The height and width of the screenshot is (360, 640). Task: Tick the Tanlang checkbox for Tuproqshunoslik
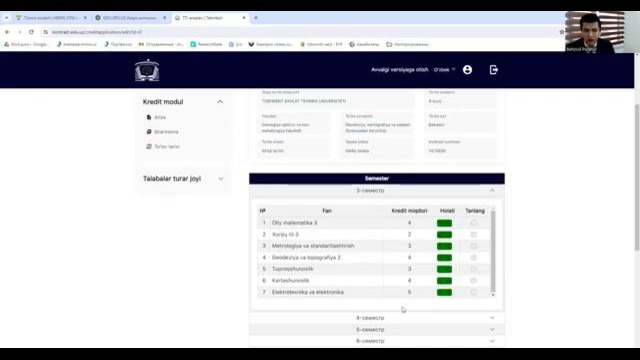[x=473, y=269]
